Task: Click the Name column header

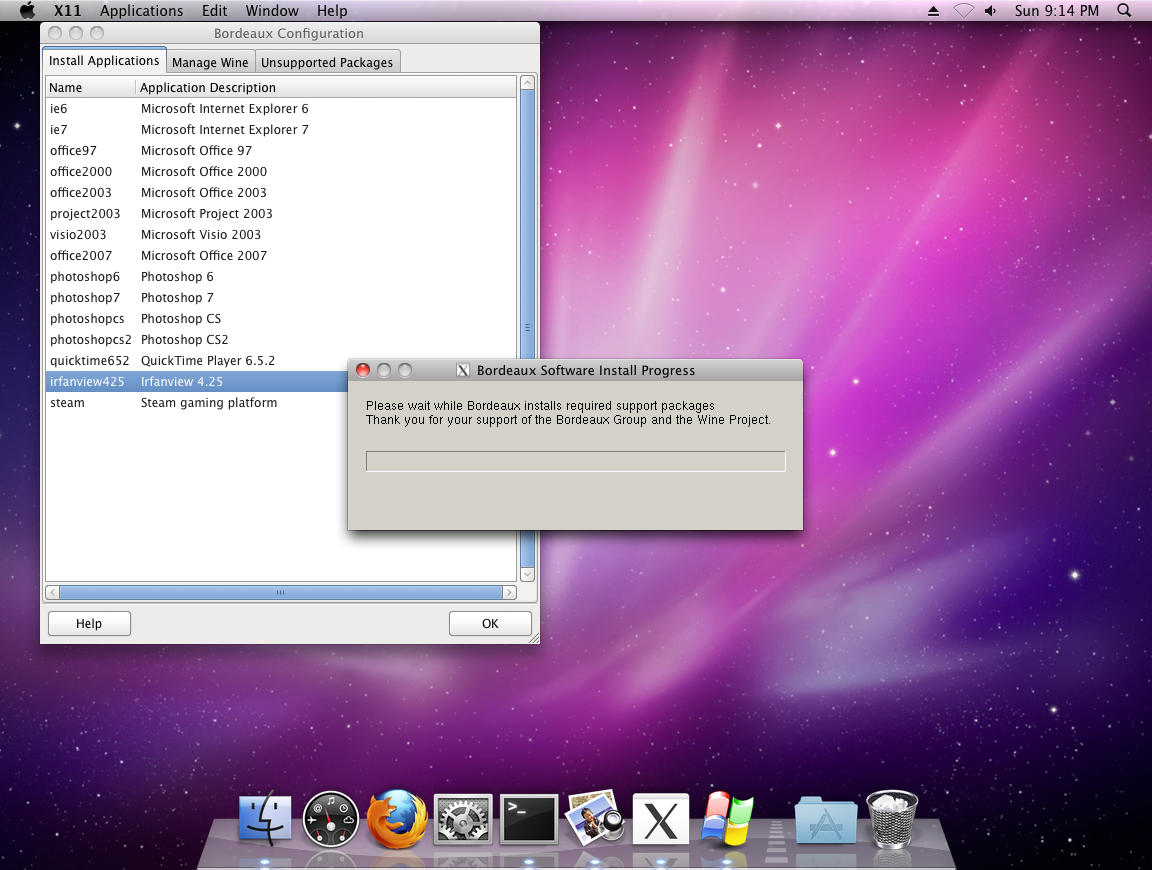Action: point(91,87)
